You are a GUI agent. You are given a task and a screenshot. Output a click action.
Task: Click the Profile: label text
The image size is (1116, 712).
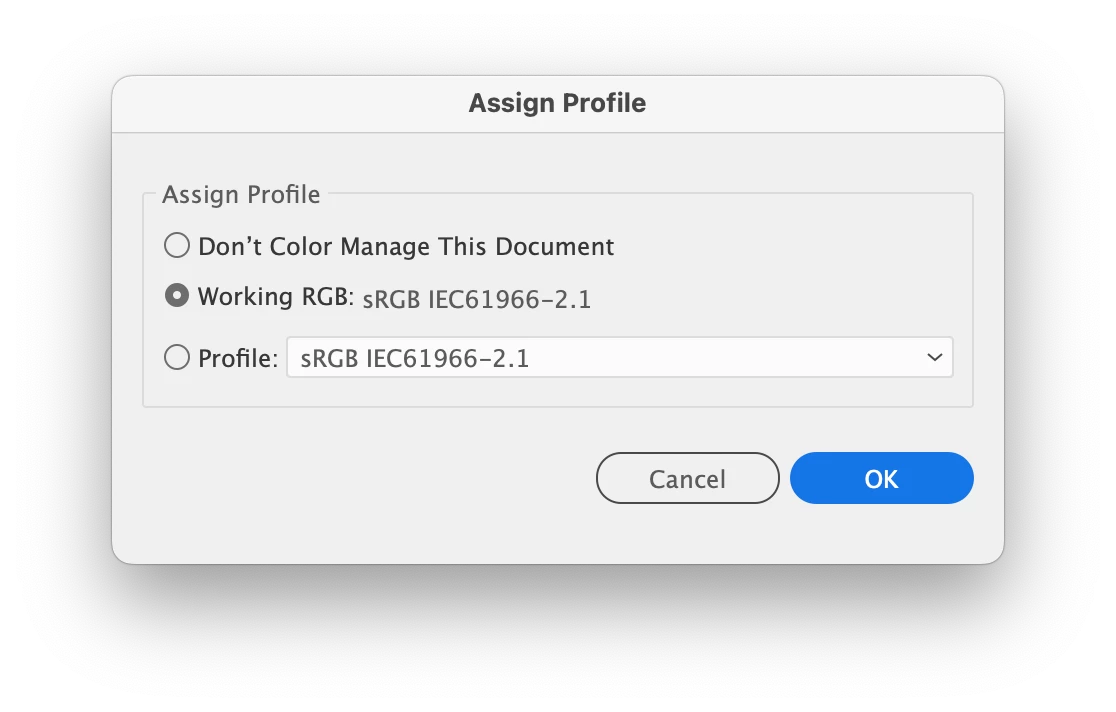pos(238,358)
